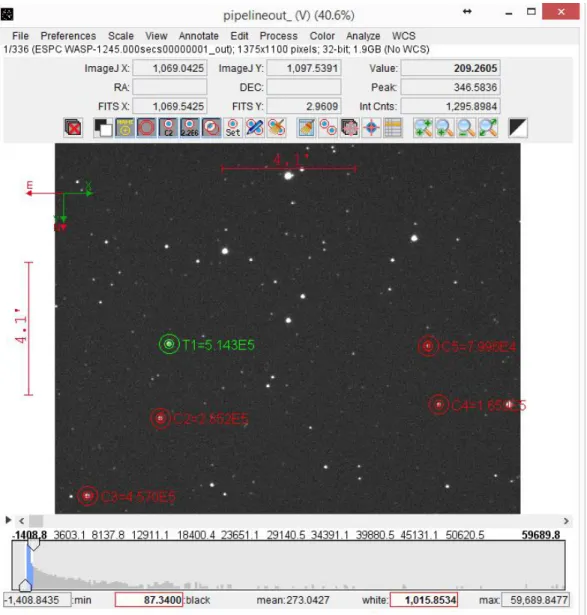Click the max value field
The height and width of the screenshot is (615, 587).
click(535, 600)
